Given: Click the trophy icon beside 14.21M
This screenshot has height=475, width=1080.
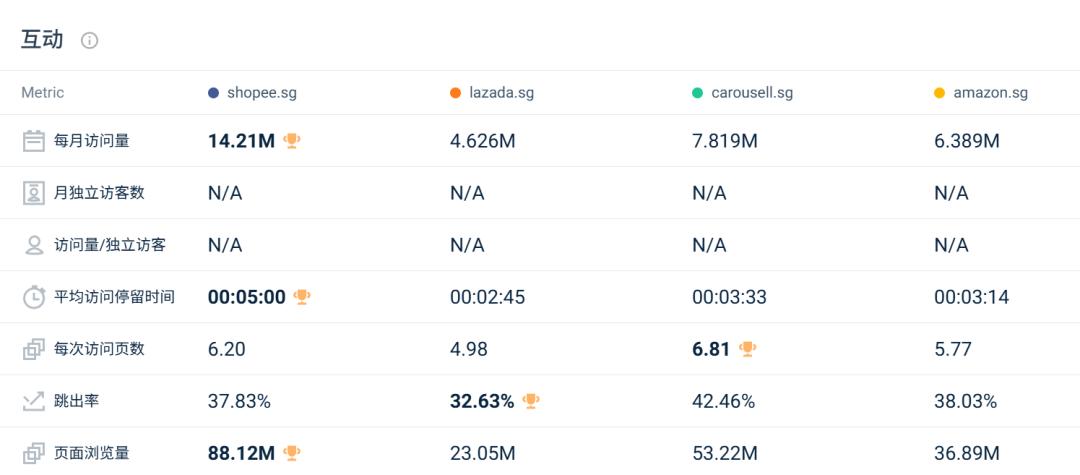Looking at the screenshot, I should coord(292,141).
